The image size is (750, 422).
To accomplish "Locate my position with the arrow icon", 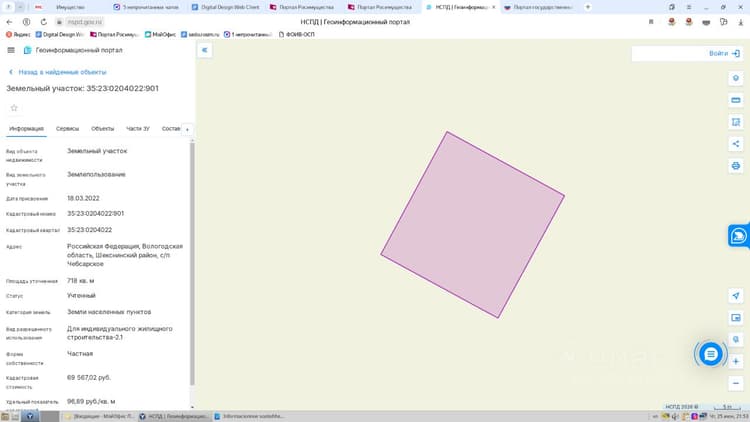I will pyautogui.click(x=736, y=296).
